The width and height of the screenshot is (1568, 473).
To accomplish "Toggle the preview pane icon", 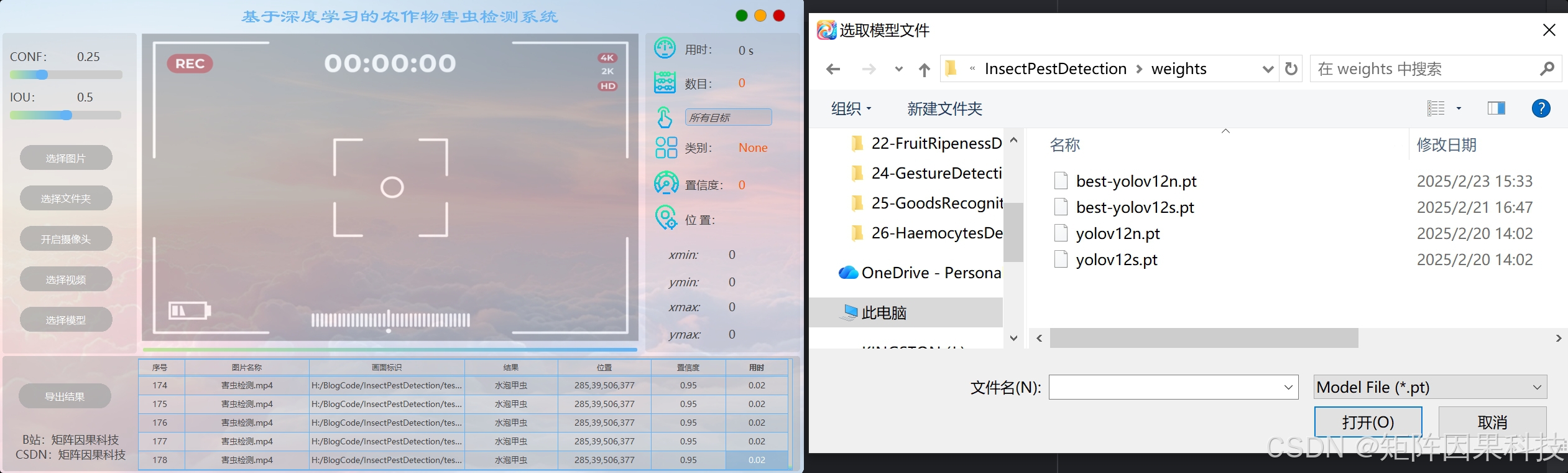I will click(1497, 108).
